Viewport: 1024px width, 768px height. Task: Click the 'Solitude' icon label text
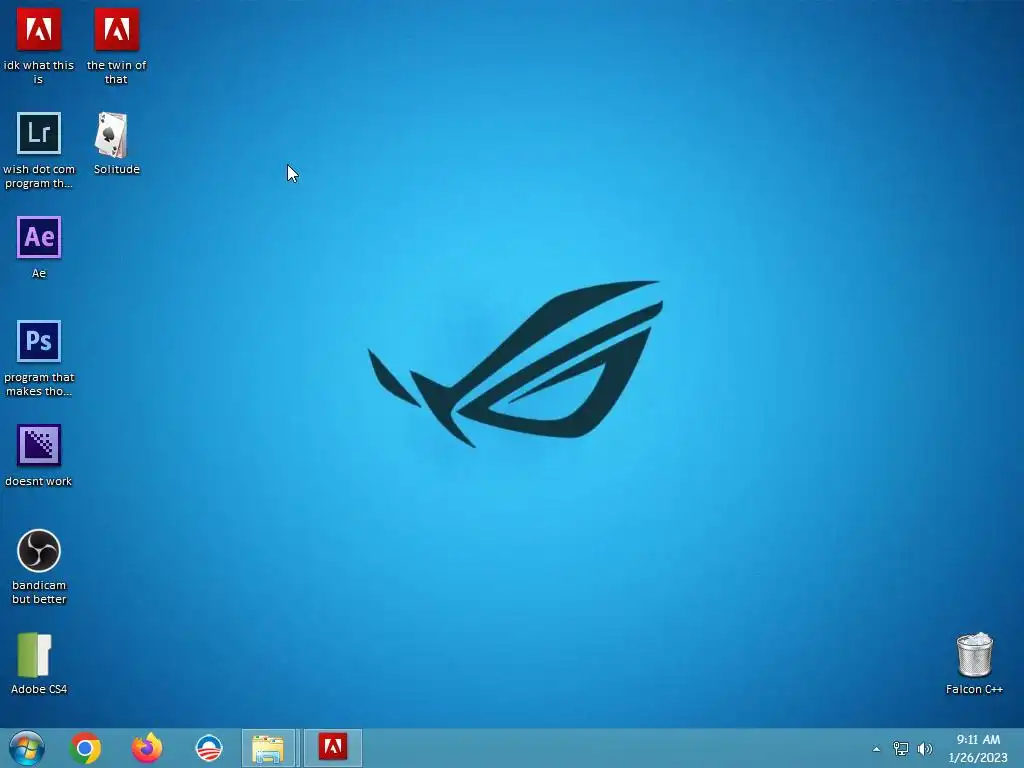point(116,169)
